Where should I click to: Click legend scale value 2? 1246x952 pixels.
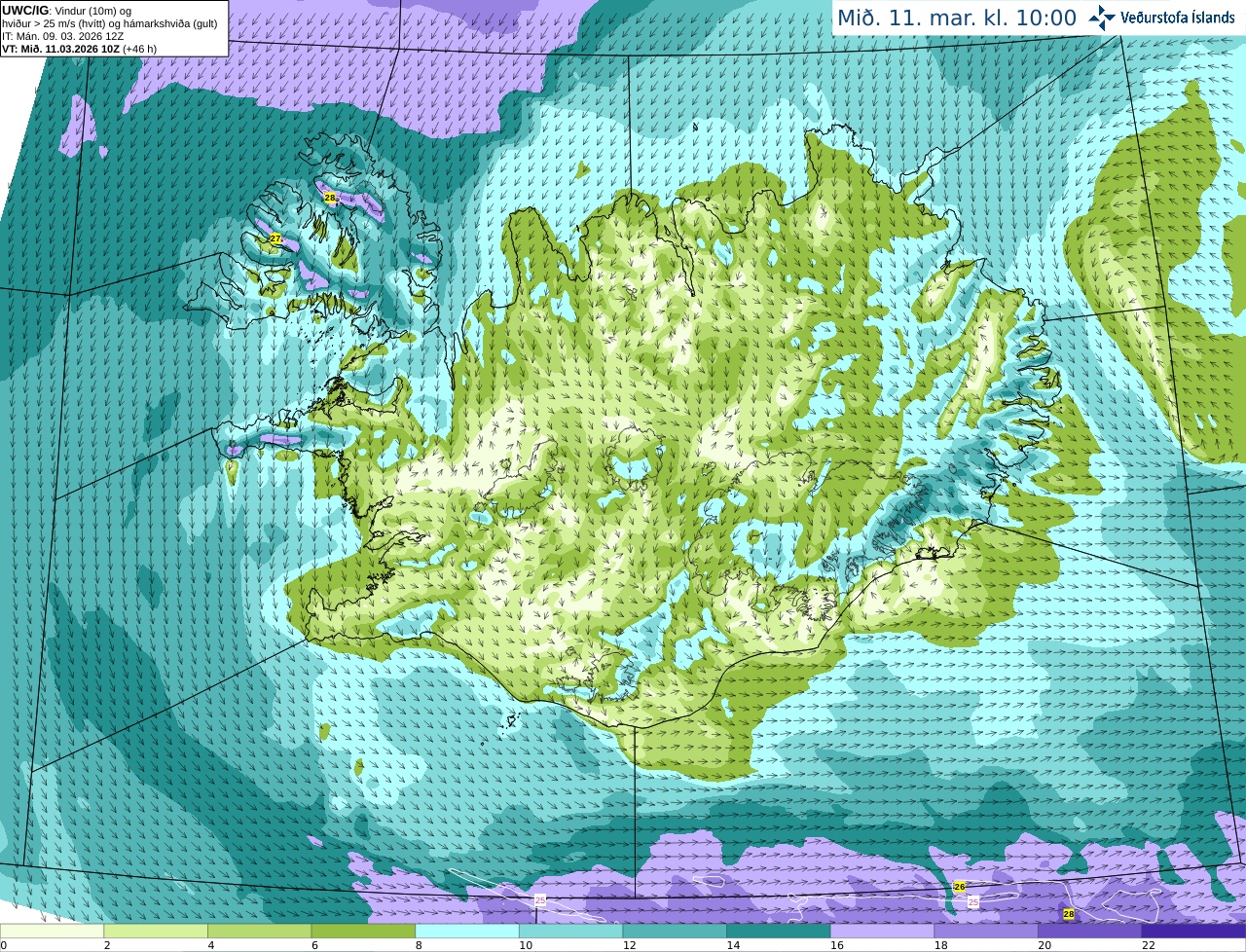coord(107,945)
